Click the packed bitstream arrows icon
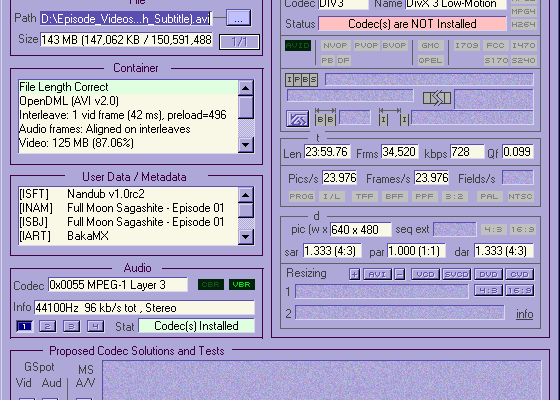This screenshot has height=400, width=560. click(x=437, y=98)
